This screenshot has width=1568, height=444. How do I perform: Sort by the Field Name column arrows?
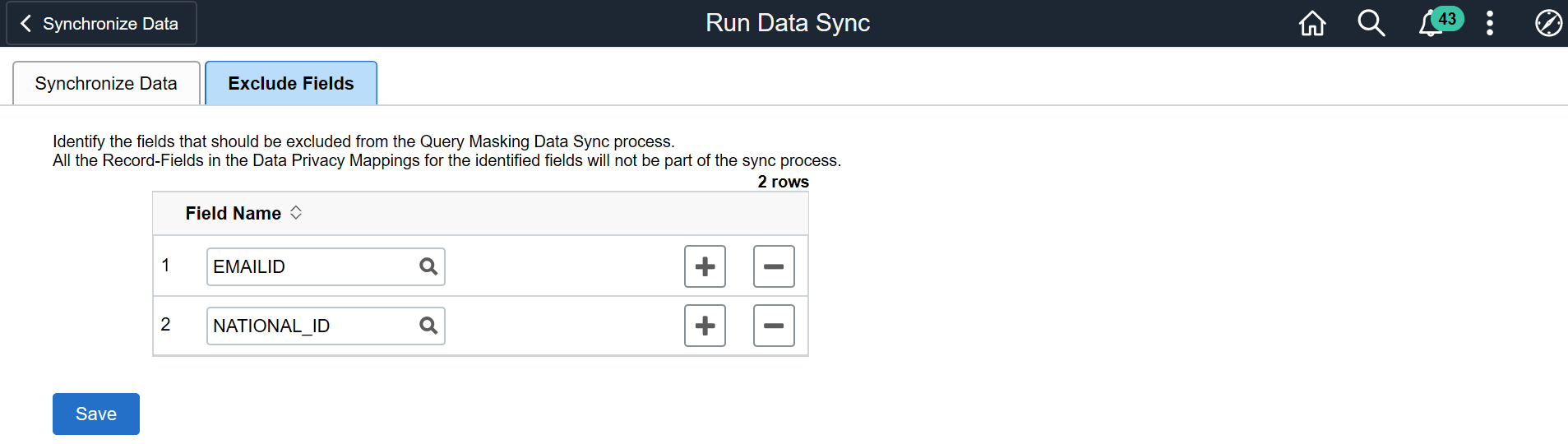[x=296, y=213]
